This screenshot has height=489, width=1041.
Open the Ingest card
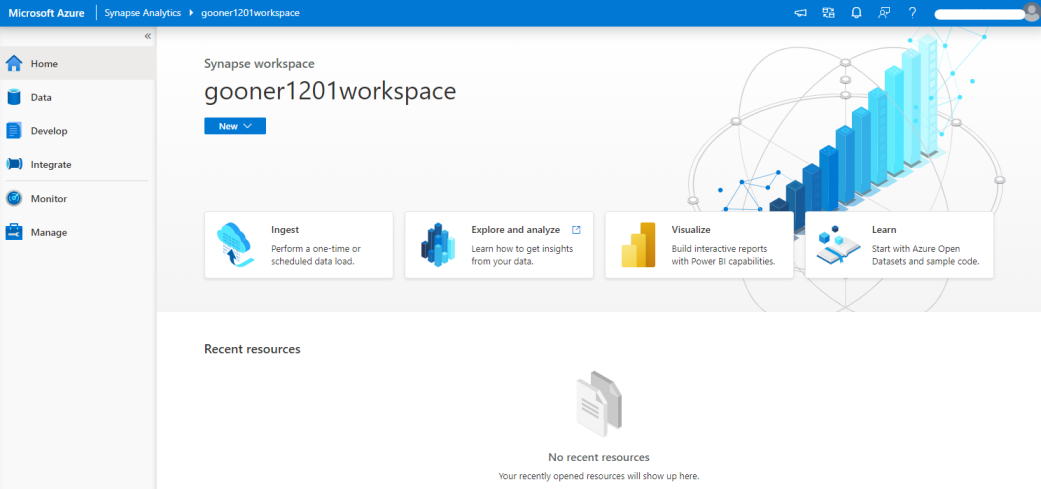click(x=299, y=245)
